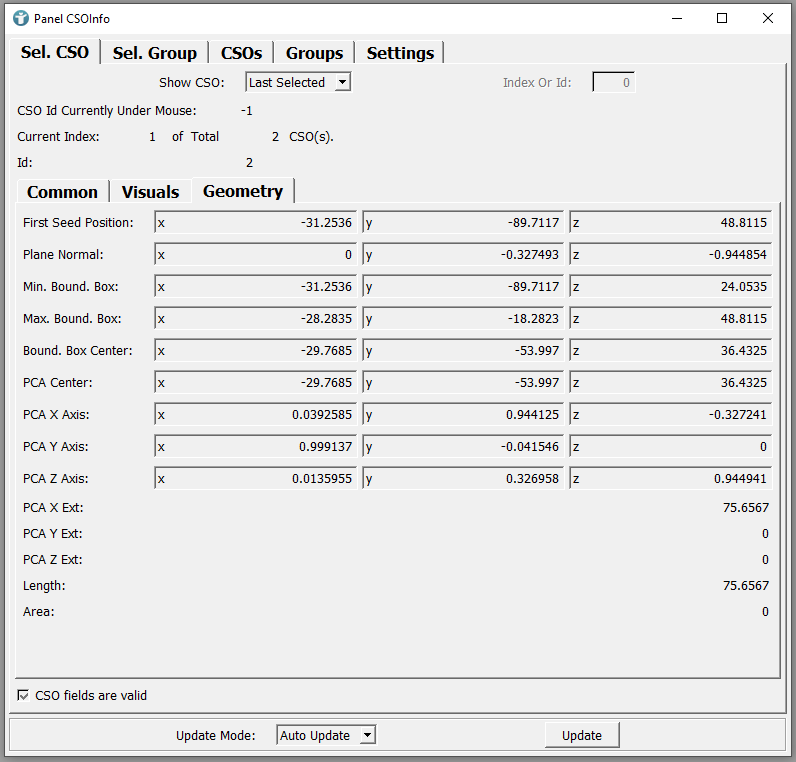Image resolution: width=796 pixels, height=762 pixels.
Task: Click the PCA Center x field
Action: 256,383
